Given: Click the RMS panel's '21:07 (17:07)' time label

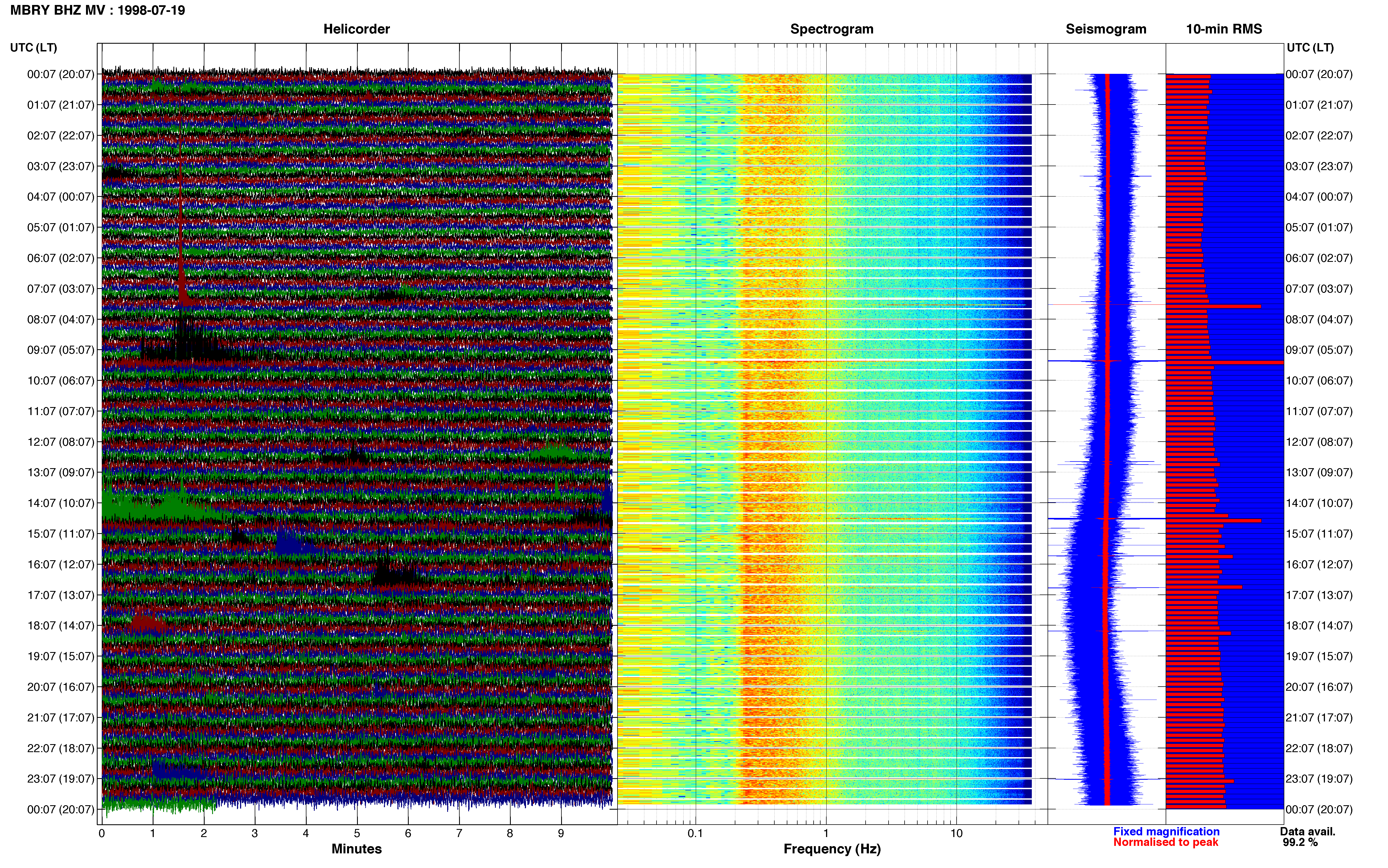Looking at the screenshot, I should 1319,718.
